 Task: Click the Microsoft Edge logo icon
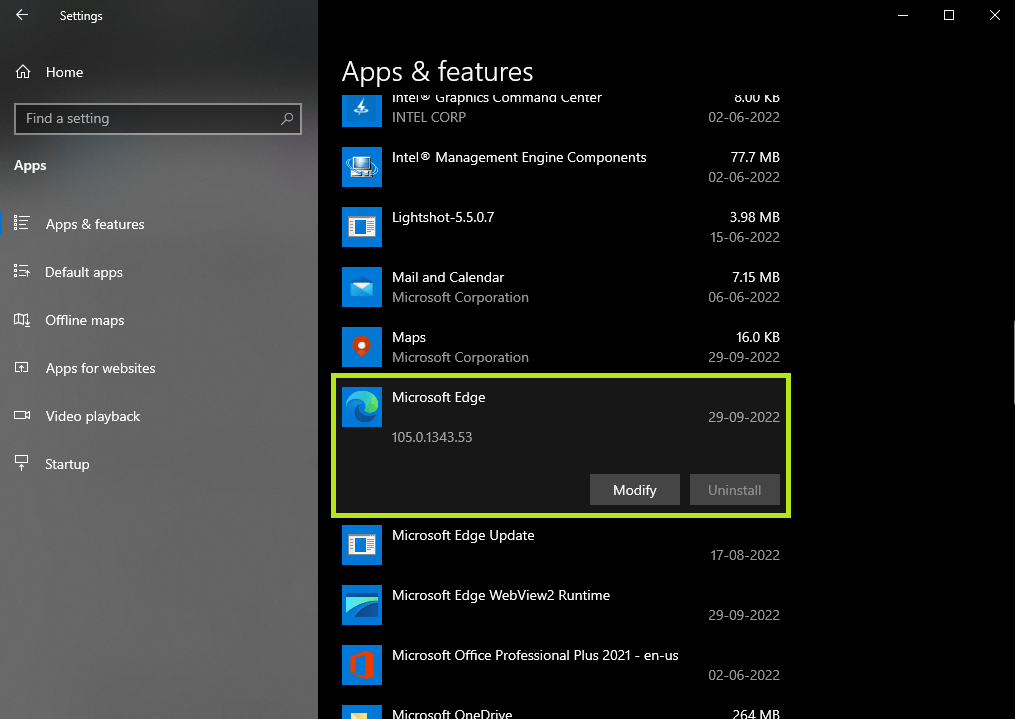[x=362, y=407]
